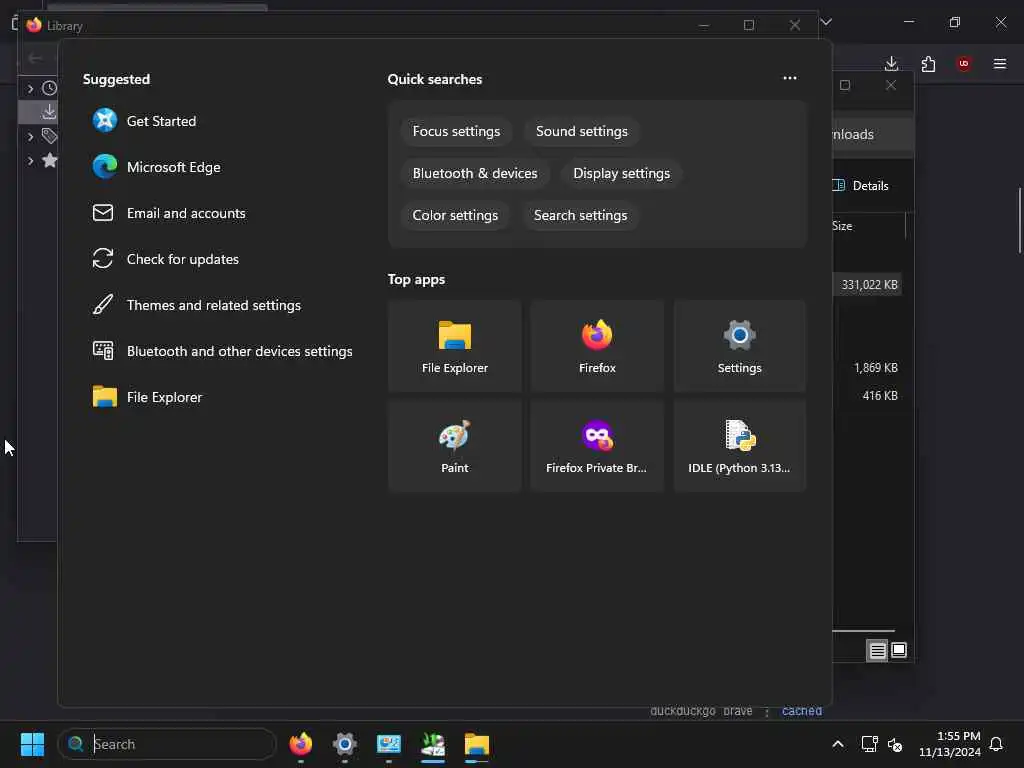The width and height of the screenshot is (1024, 768).
Task: Choose Display settings quick search
Action: (621, 173)
